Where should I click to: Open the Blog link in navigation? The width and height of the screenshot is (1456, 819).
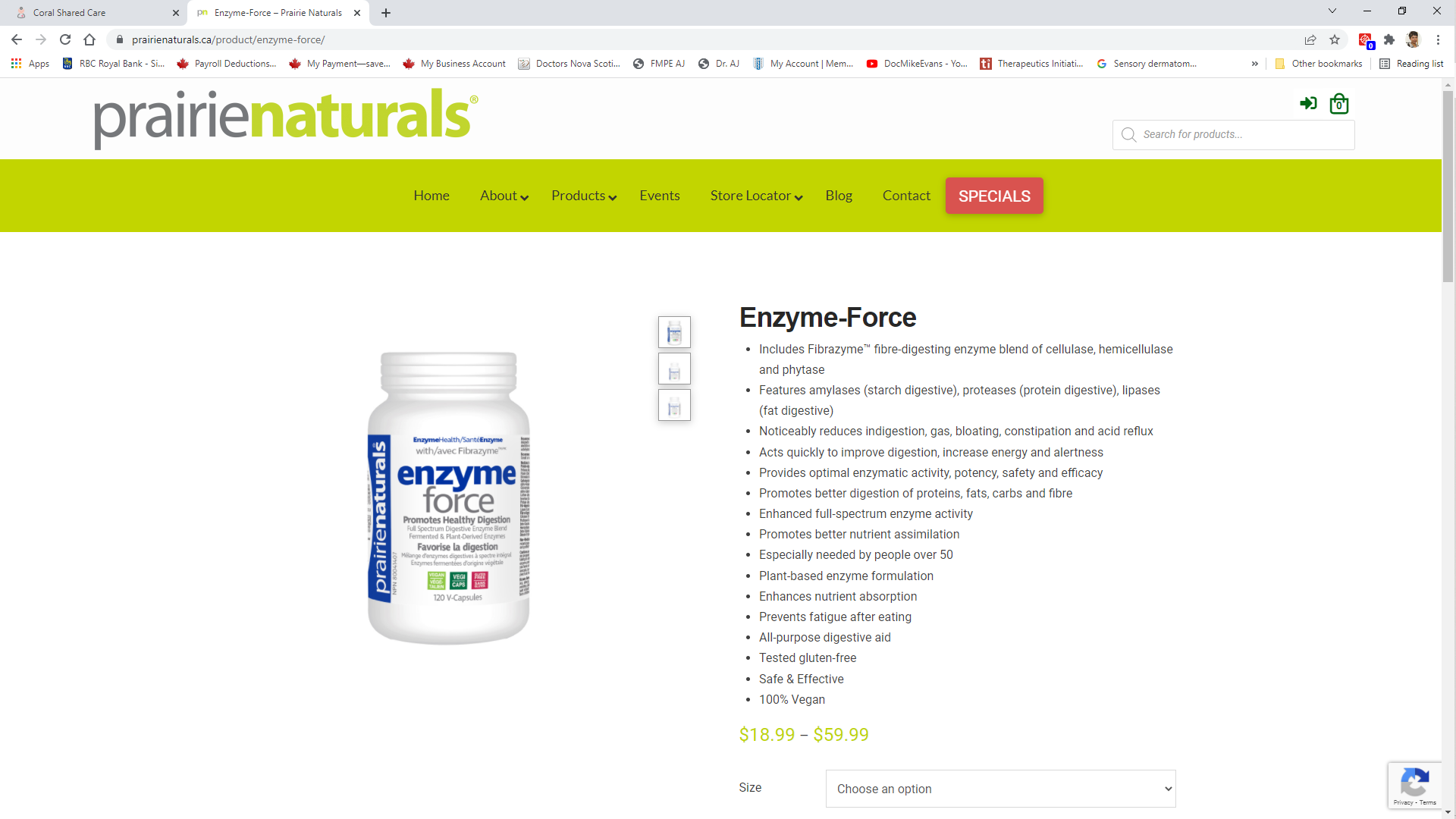839,196
